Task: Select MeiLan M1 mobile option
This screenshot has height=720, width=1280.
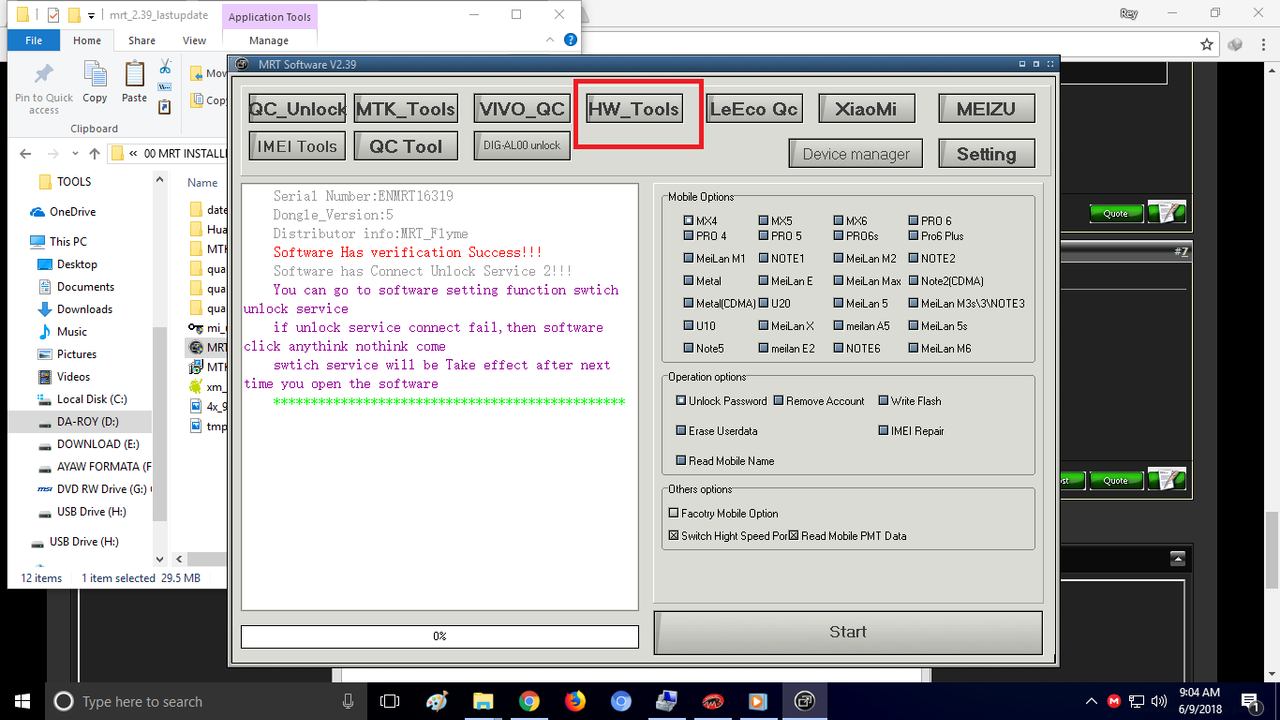Action: pyautogui.click(x=714, y=258)
